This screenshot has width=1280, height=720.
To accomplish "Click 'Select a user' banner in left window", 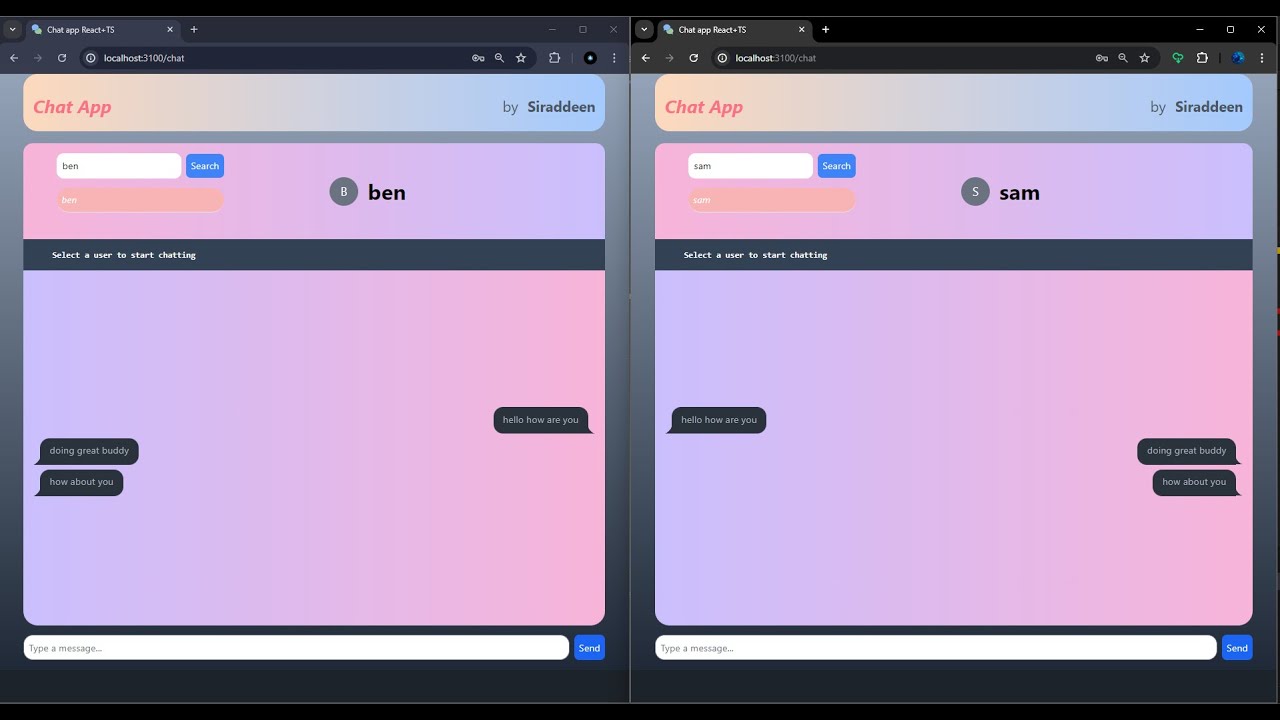I will tap(314, 255).
